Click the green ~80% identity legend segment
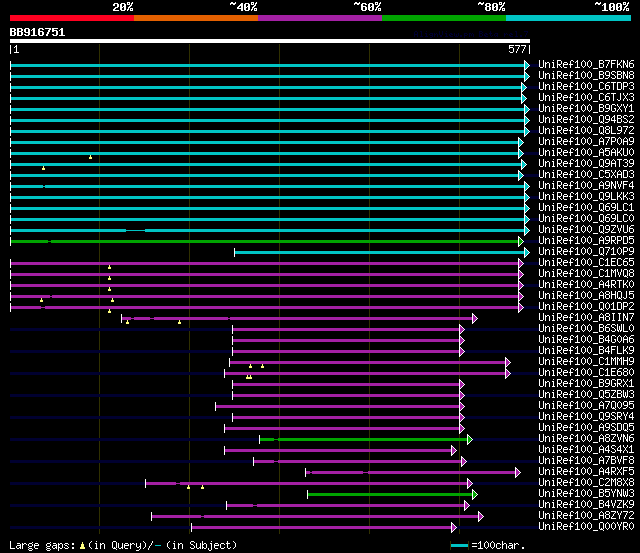Viewport: 640px width, 553px height. 444,18
